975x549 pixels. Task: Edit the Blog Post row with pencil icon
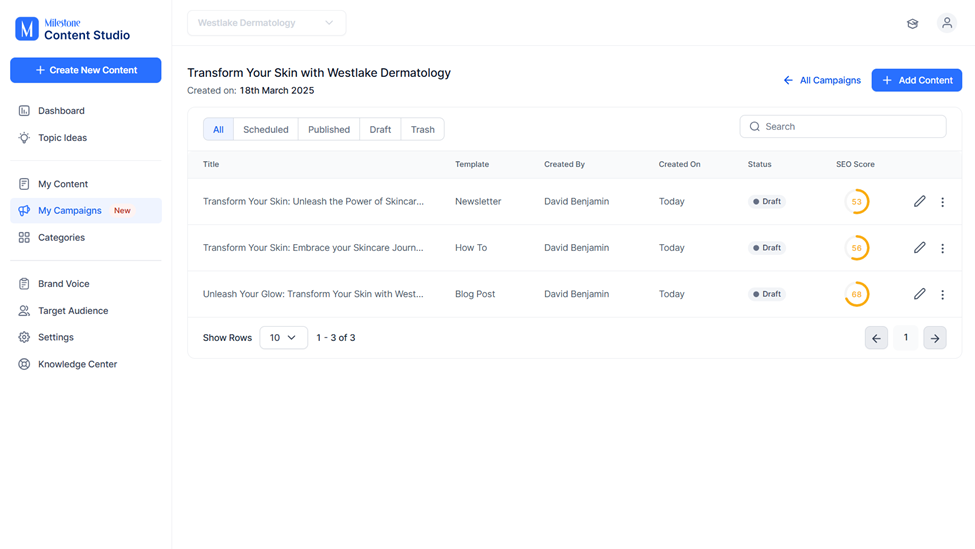click(919, 294)
